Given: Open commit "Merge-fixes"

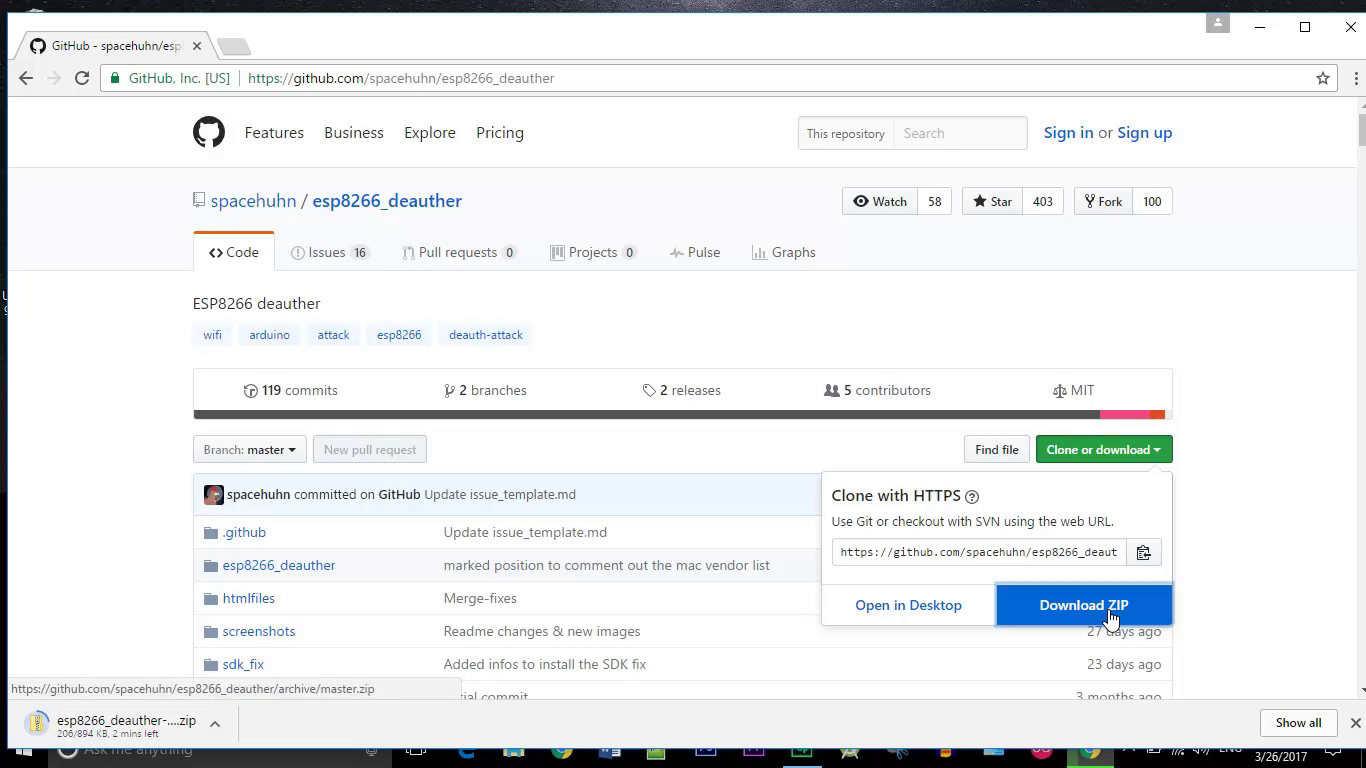Looking at the screenshot, I should pos(480,599).
